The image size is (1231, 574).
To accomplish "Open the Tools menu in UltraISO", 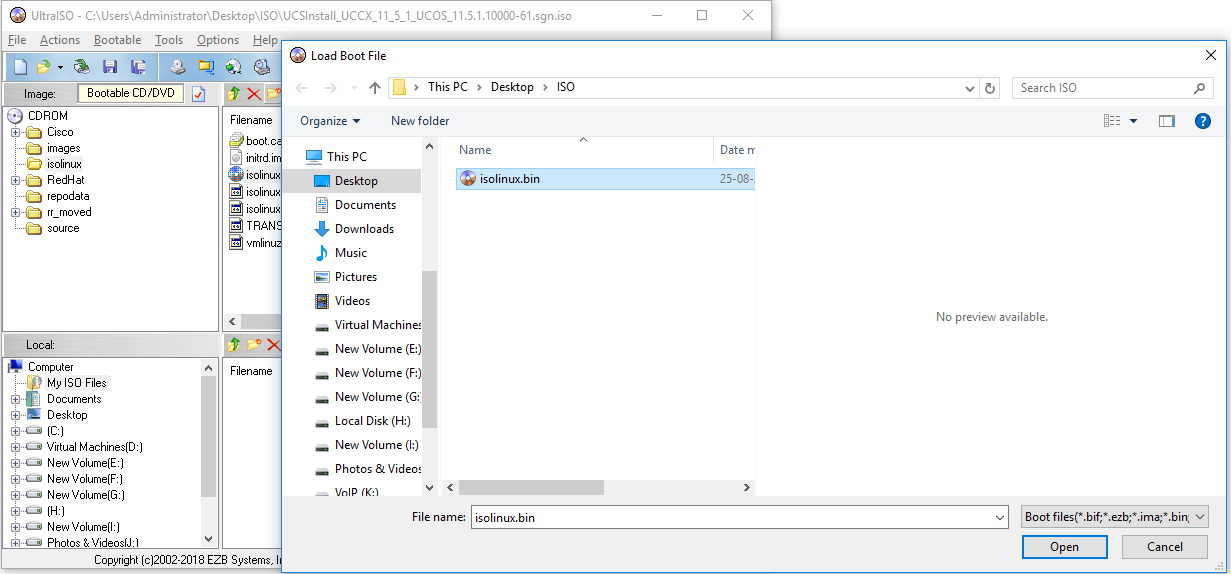I will 169,40.
